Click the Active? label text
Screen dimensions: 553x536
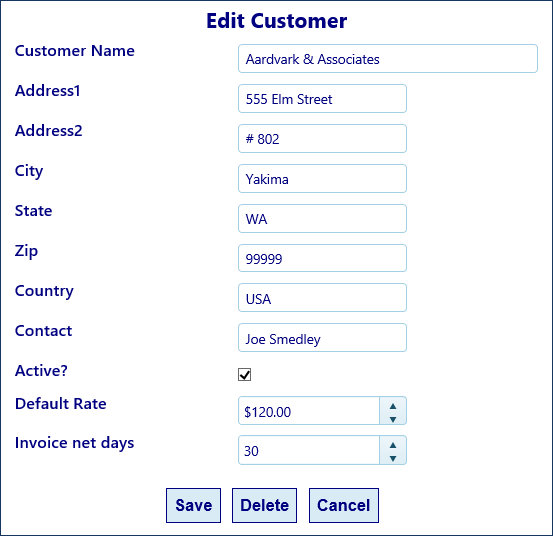[41, 371]
